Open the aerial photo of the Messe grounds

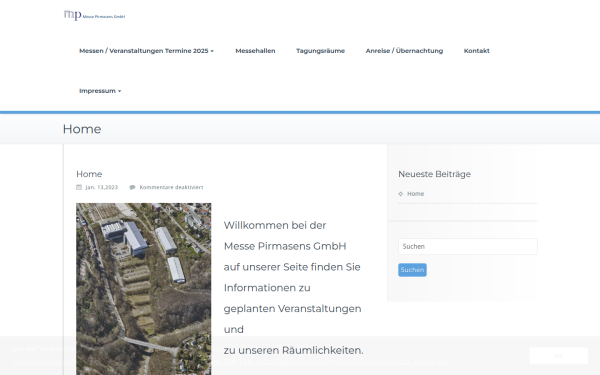coord(143,289)
